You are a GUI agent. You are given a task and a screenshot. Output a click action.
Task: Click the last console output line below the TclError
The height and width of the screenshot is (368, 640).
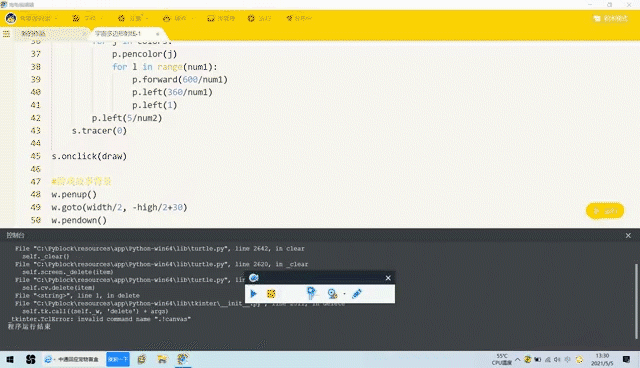tap(29, 327)
